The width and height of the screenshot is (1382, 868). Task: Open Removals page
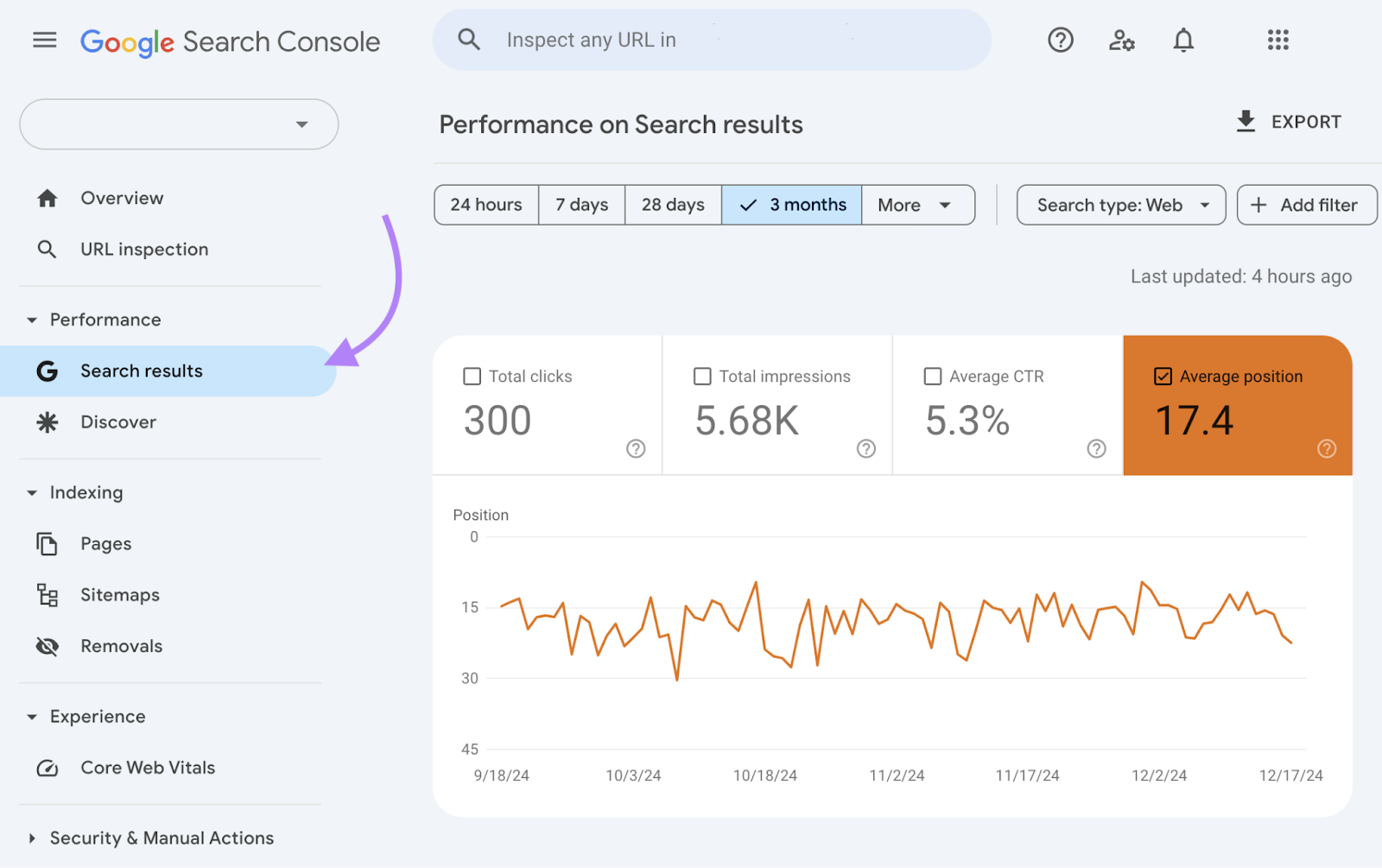[x=122, y=646]
